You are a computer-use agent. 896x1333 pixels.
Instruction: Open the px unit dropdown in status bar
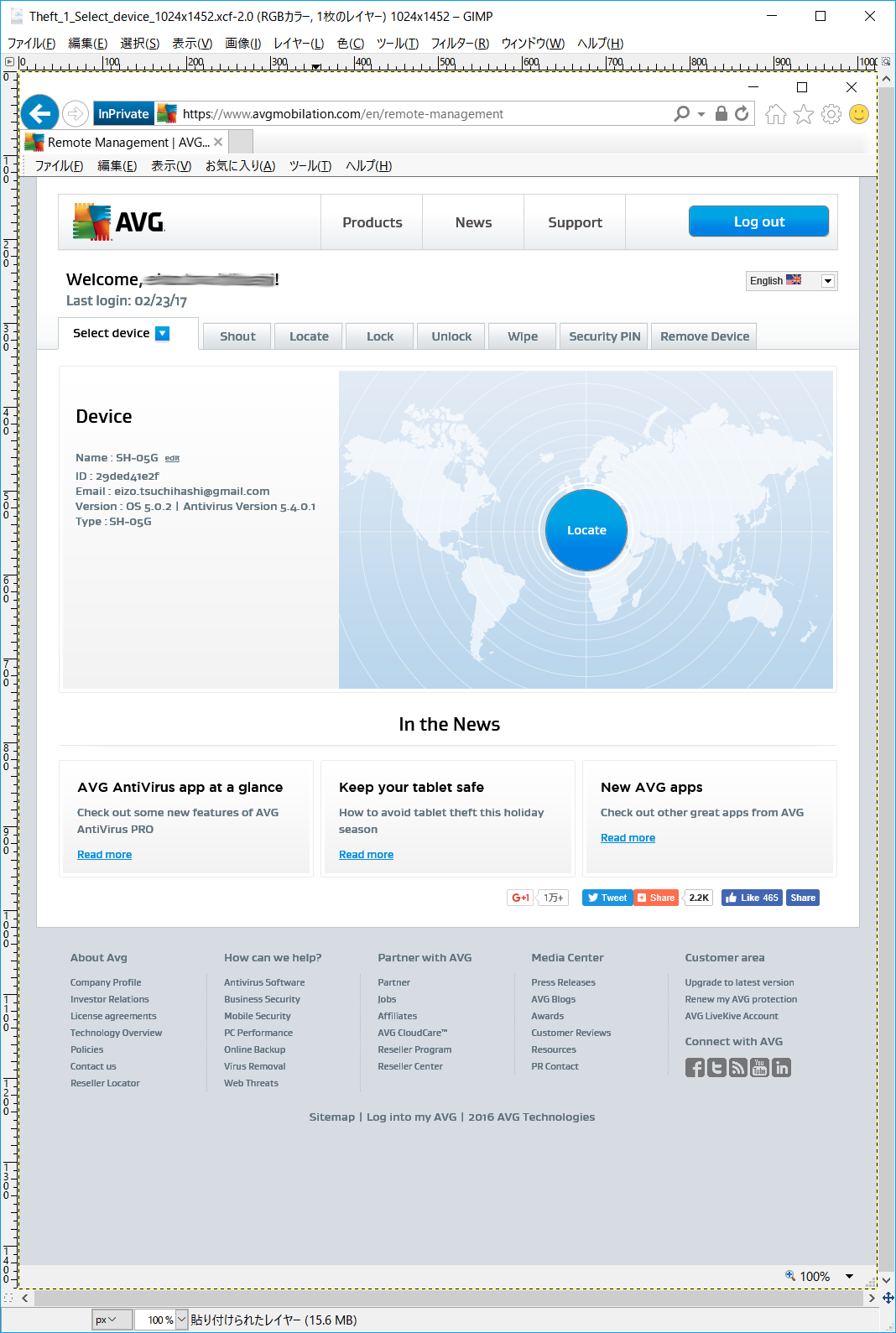coord(112,1320)
